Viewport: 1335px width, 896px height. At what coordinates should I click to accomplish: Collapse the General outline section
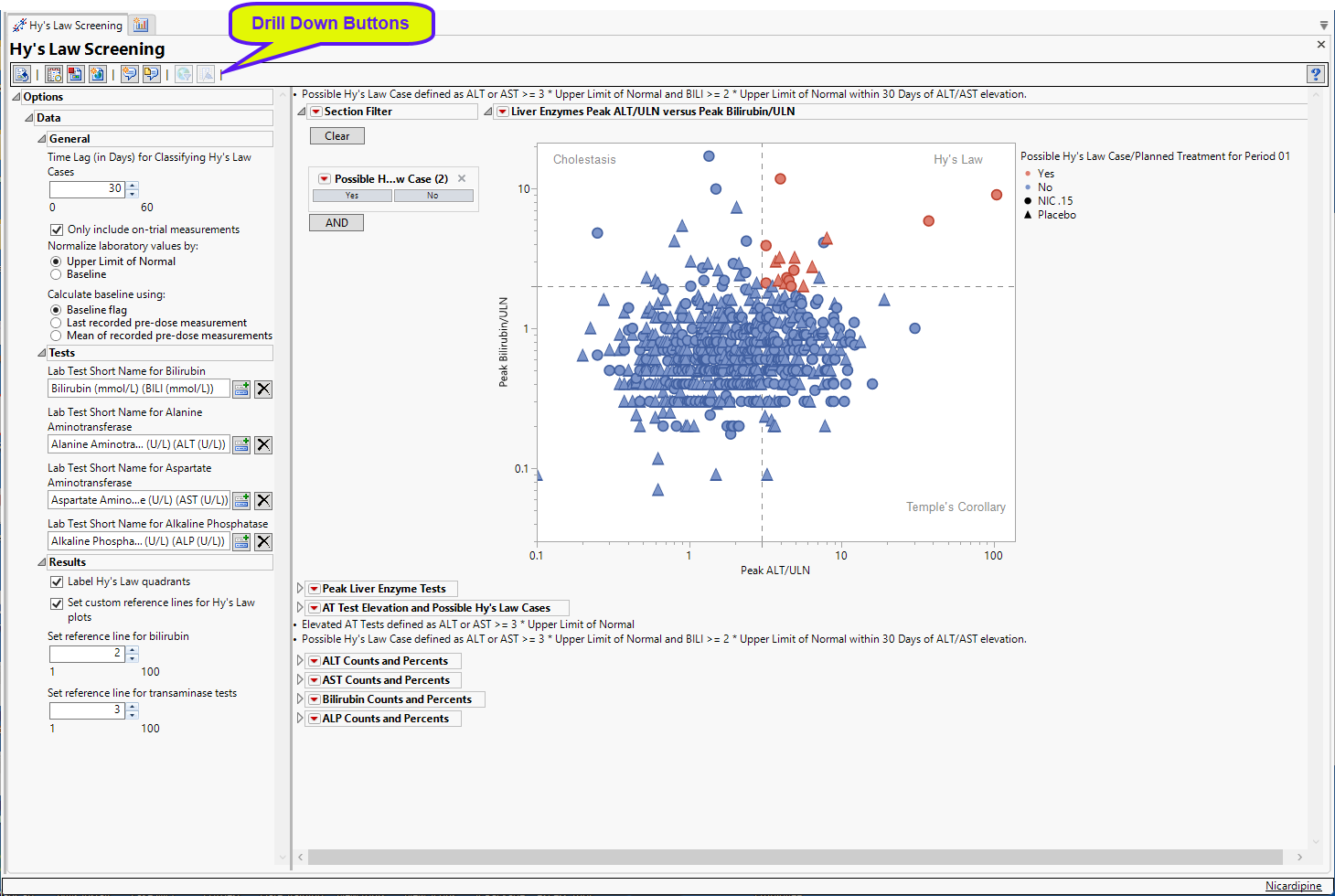[42, 139]
